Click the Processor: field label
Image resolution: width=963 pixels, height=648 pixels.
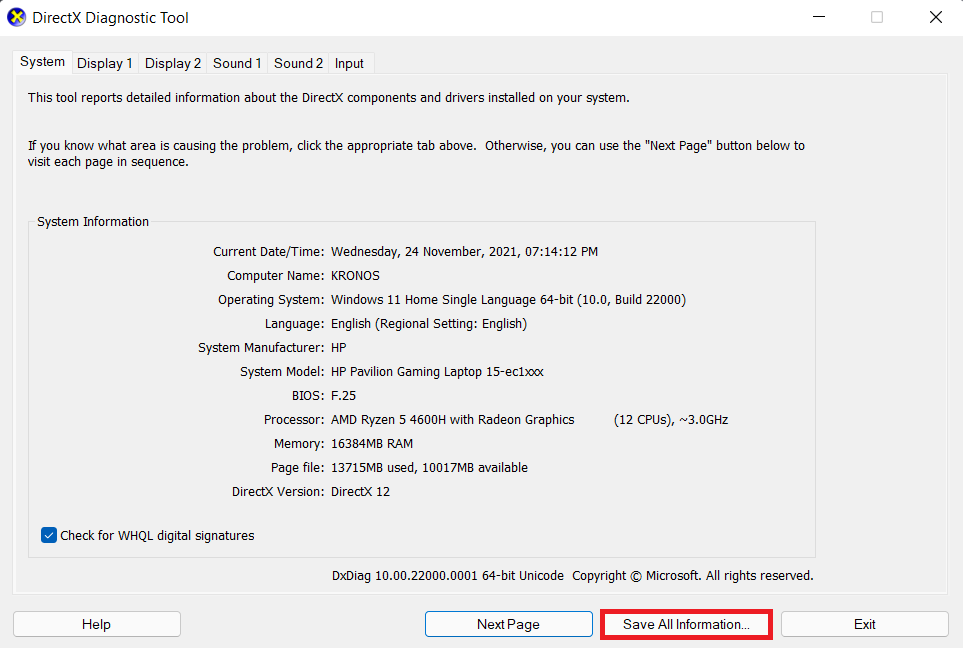tap(294, 420)
